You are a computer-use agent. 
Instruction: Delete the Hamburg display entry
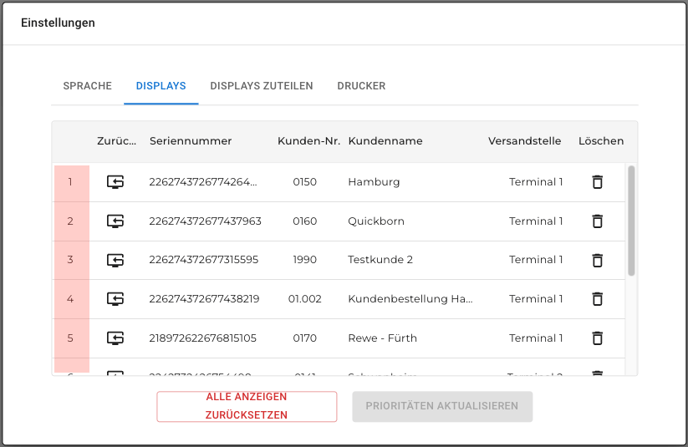pyautogui.click(x=597, y=182)
